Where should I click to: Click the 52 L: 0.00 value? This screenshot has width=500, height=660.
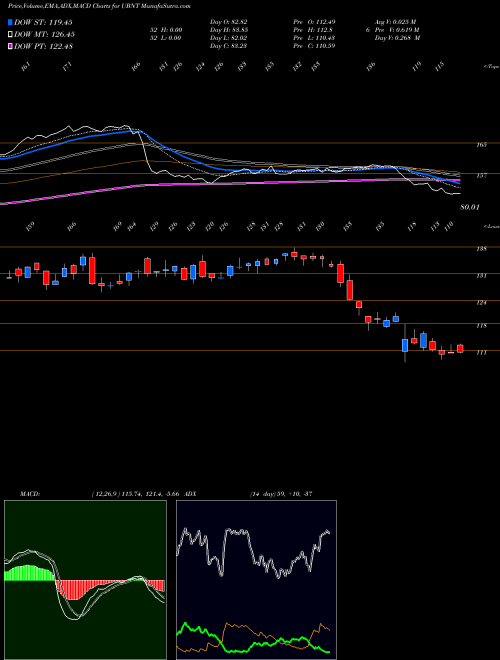click(168, 38)
